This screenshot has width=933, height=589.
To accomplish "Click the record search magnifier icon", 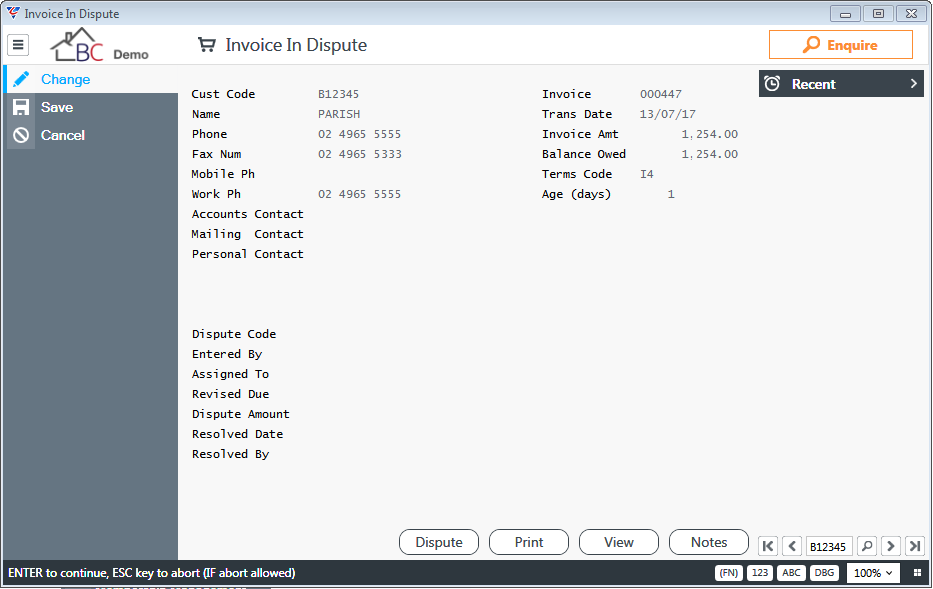I will point(867,546).
